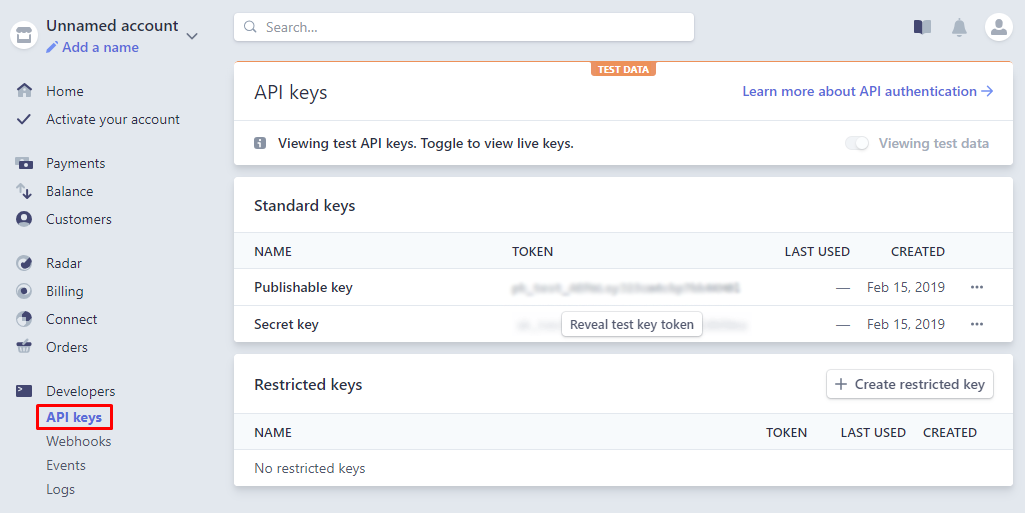Open more options for Secret key

click(x=977, y=324)
